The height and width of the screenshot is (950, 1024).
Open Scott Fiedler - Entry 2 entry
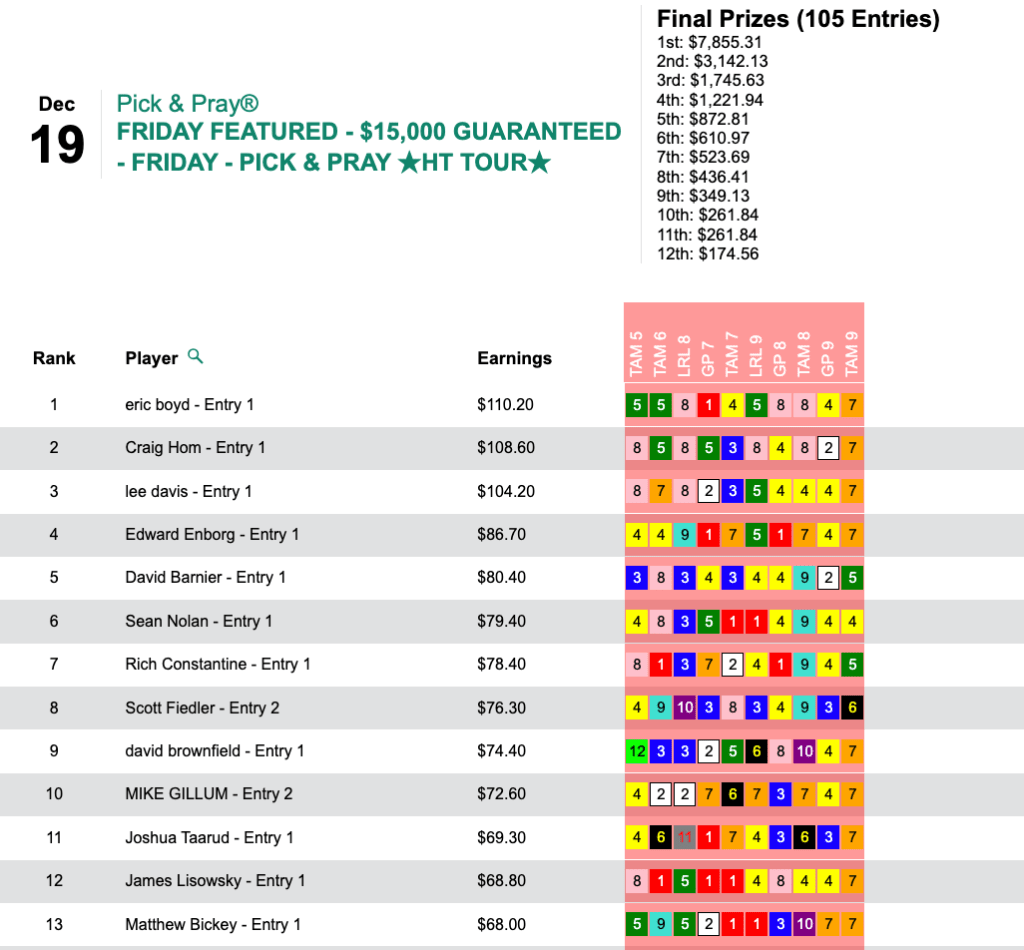[202, 708]
